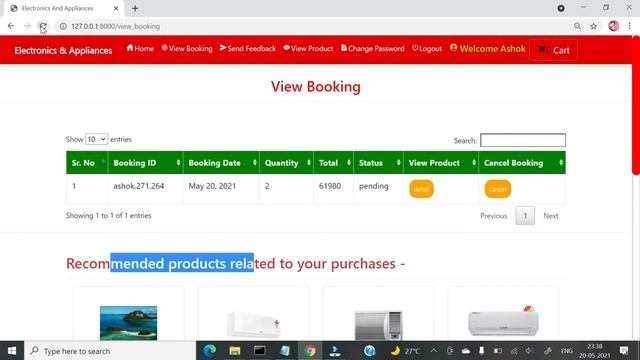Click the taskbar search box
The width and height of the screenshot is (640, 360).
pyautogui.click(x=110, y=351)
